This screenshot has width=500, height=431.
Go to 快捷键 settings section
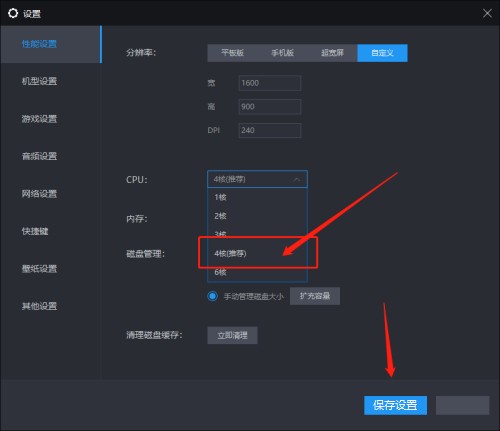[35, 231]
